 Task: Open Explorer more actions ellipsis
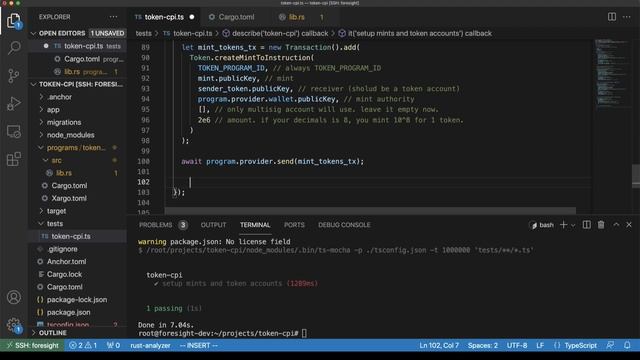click(113, 17)
